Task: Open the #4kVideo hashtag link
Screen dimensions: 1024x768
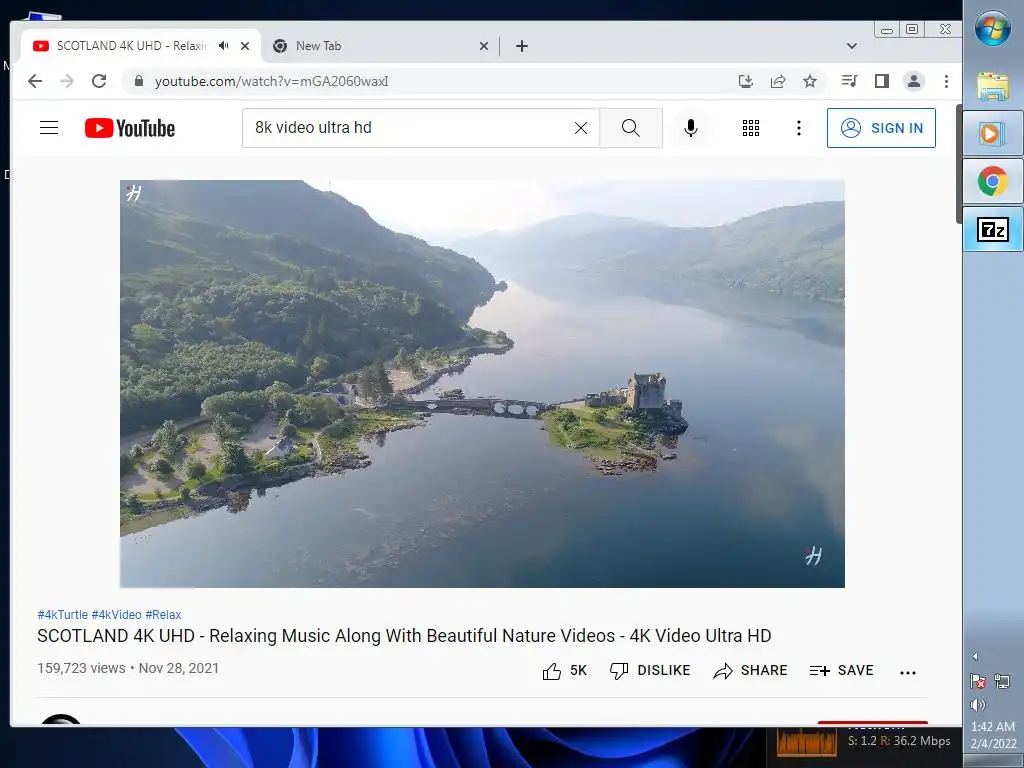Action: pyautogui.click(x=116, y=615)
